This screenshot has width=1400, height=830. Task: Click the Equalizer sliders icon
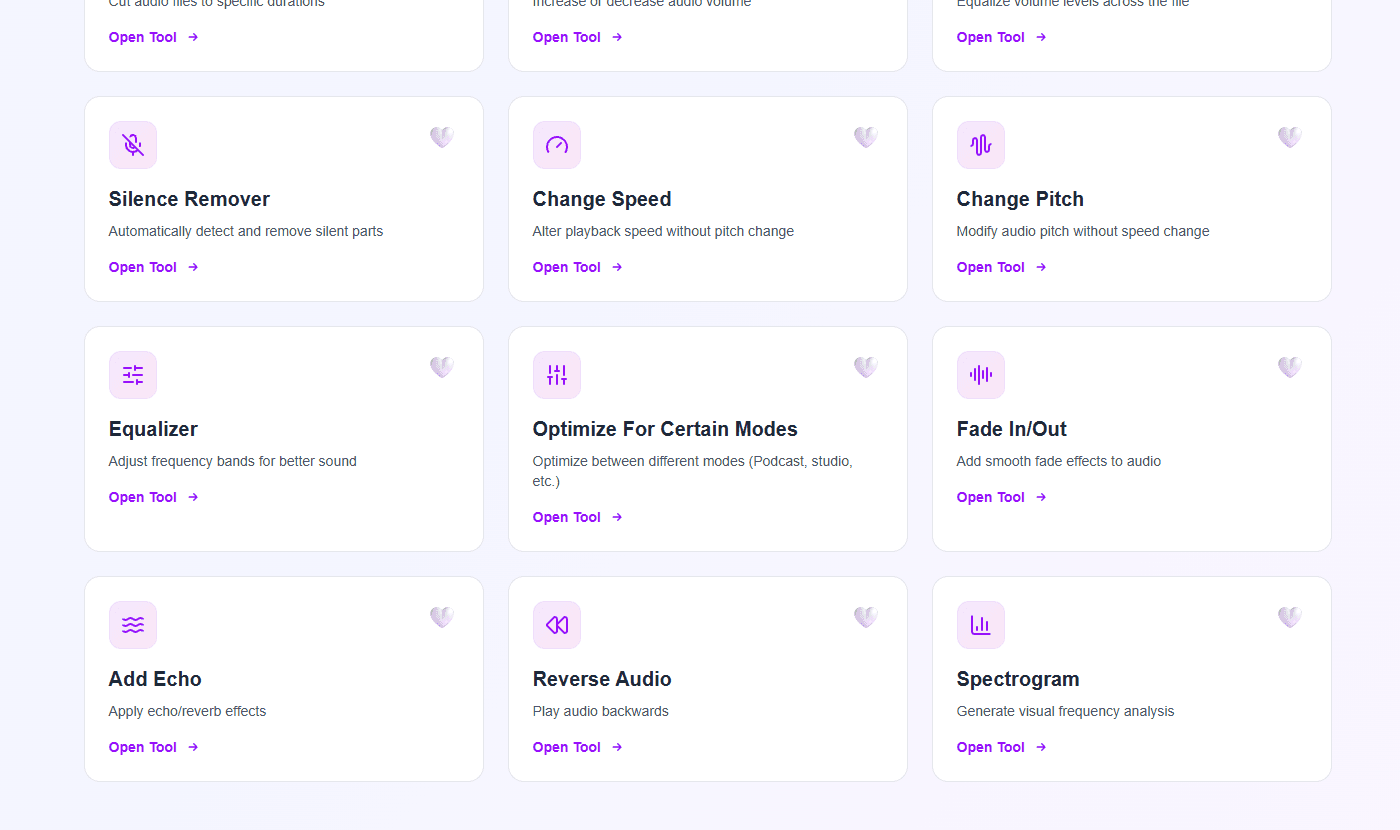tap(133, 375)
